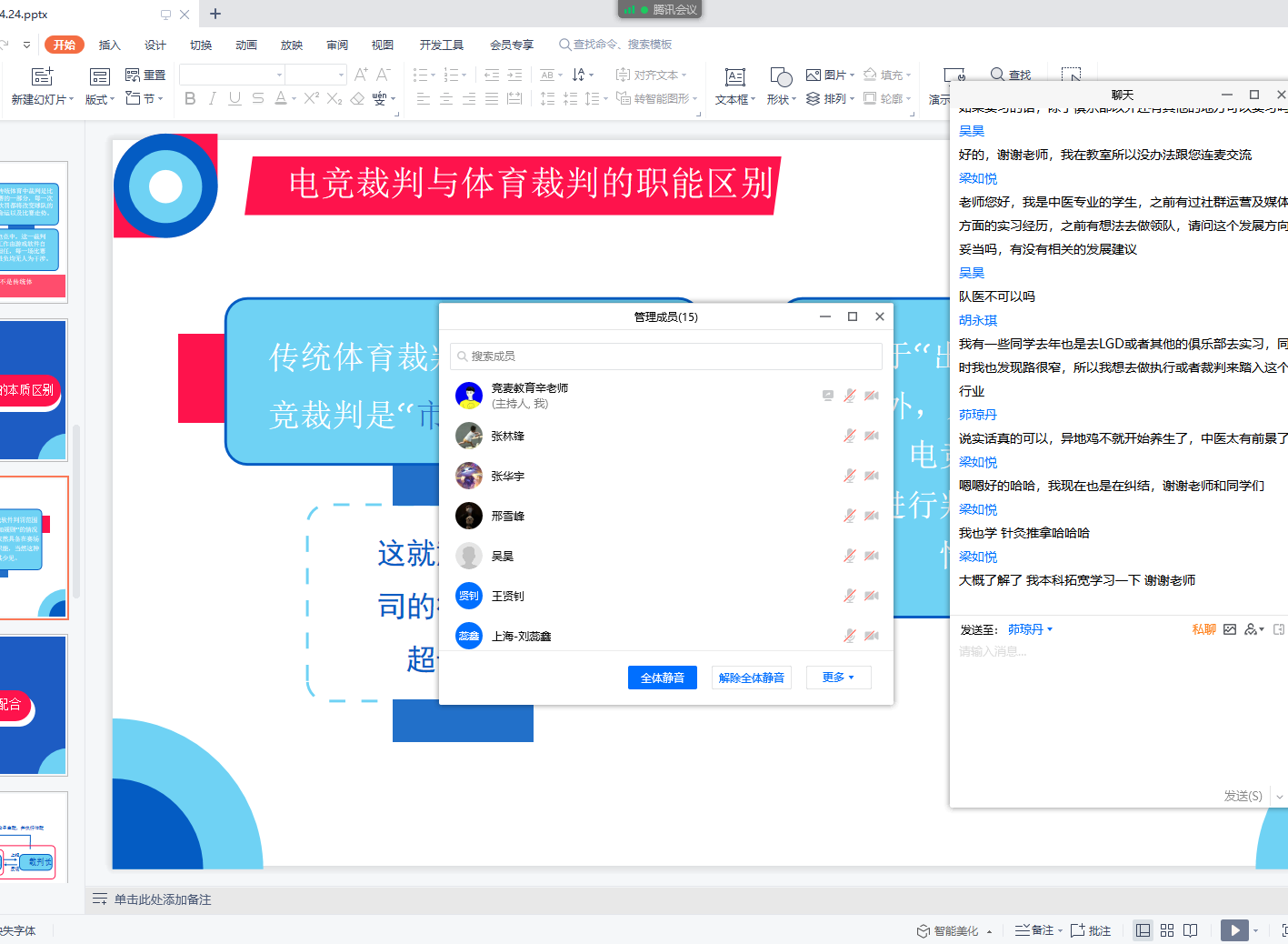Expand the 图片 picture dropdown
The width and height of the screenshot is (1288, 944).
tap(853, 75)
